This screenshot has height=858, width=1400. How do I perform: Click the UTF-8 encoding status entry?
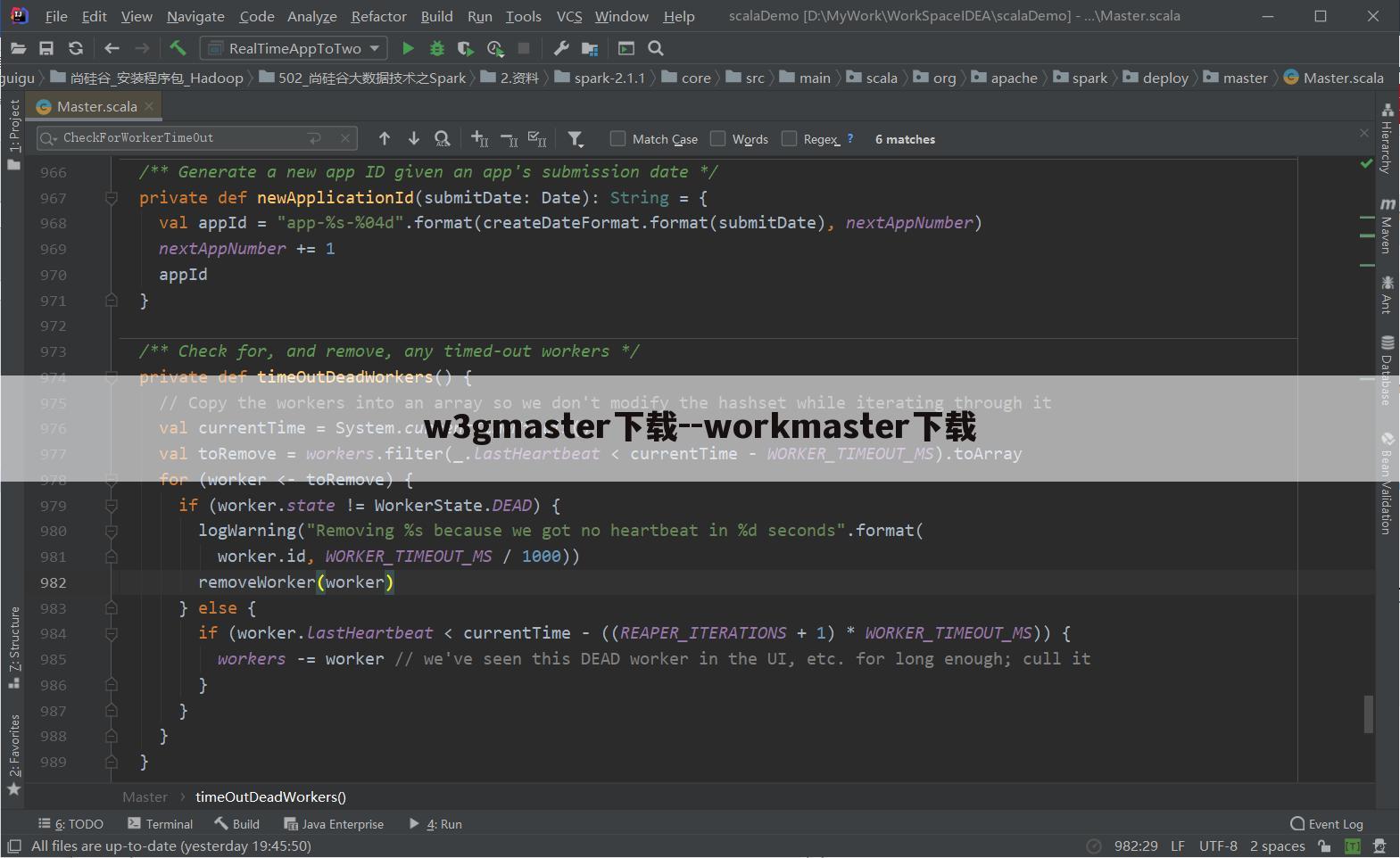point(1218,846)
